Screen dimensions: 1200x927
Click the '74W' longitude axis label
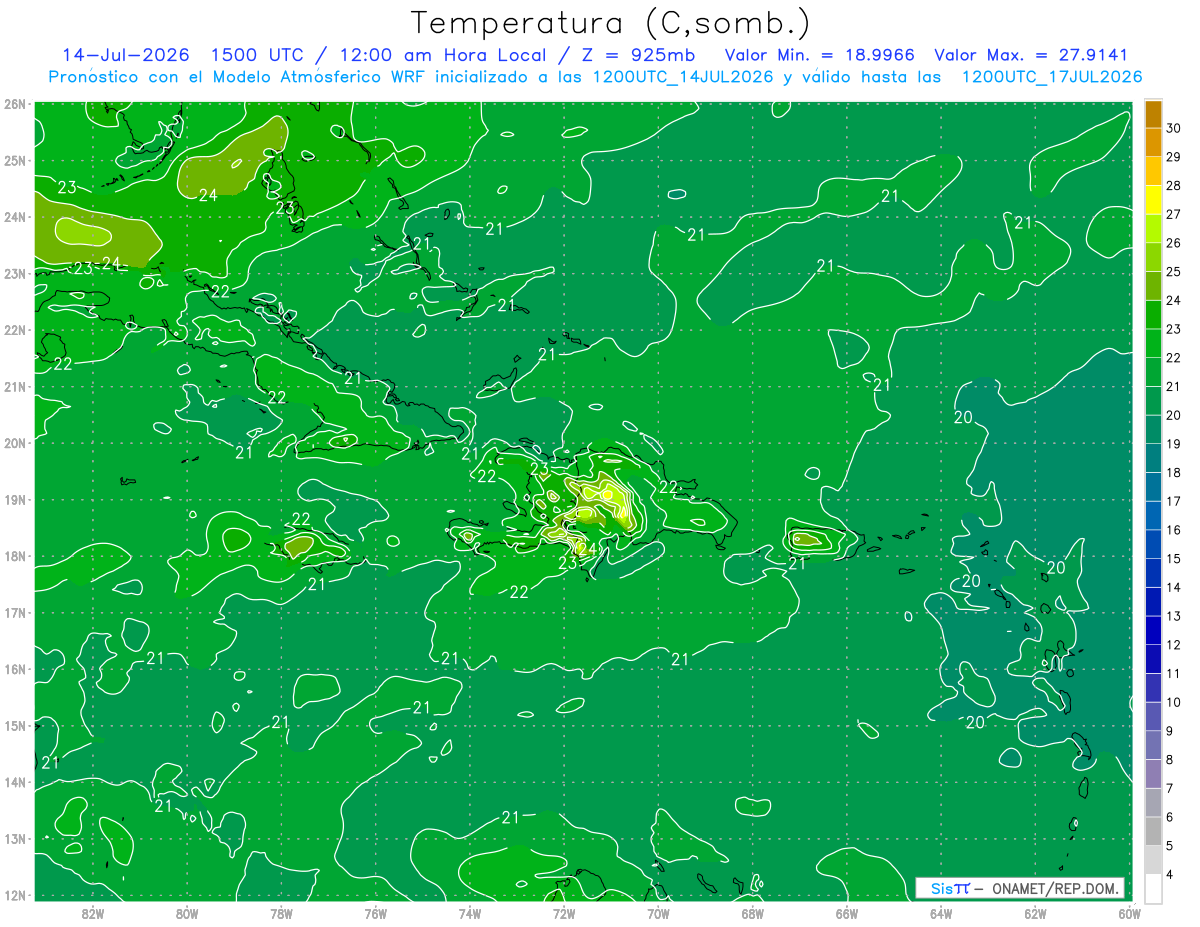pyautogui.click(x=470, y=913)
